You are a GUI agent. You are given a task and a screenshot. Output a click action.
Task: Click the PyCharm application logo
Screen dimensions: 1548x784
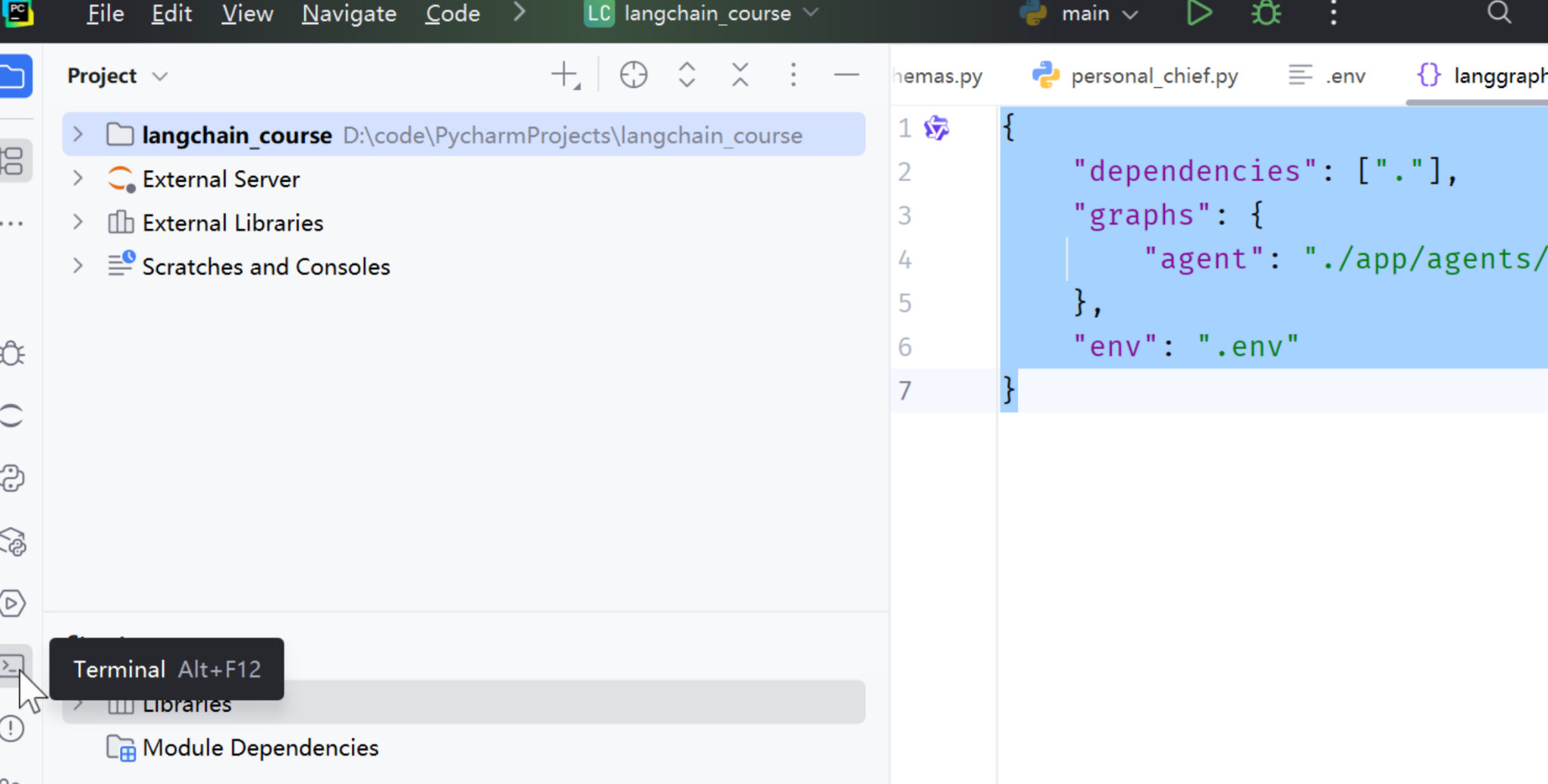17,13
